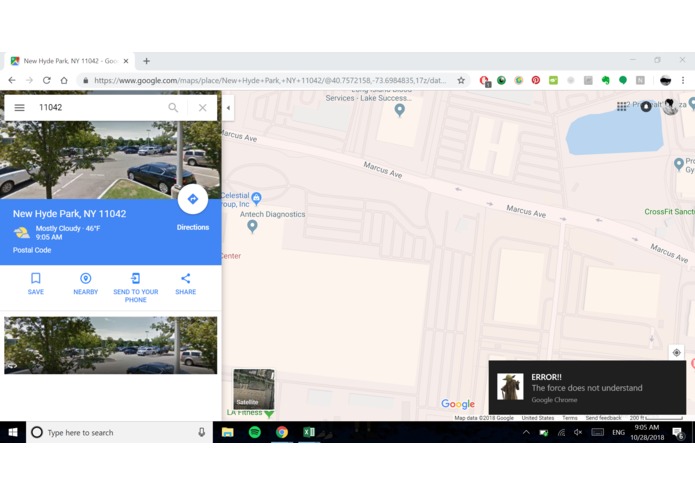
Task: Share this location icon
Action: click(186, 278)
